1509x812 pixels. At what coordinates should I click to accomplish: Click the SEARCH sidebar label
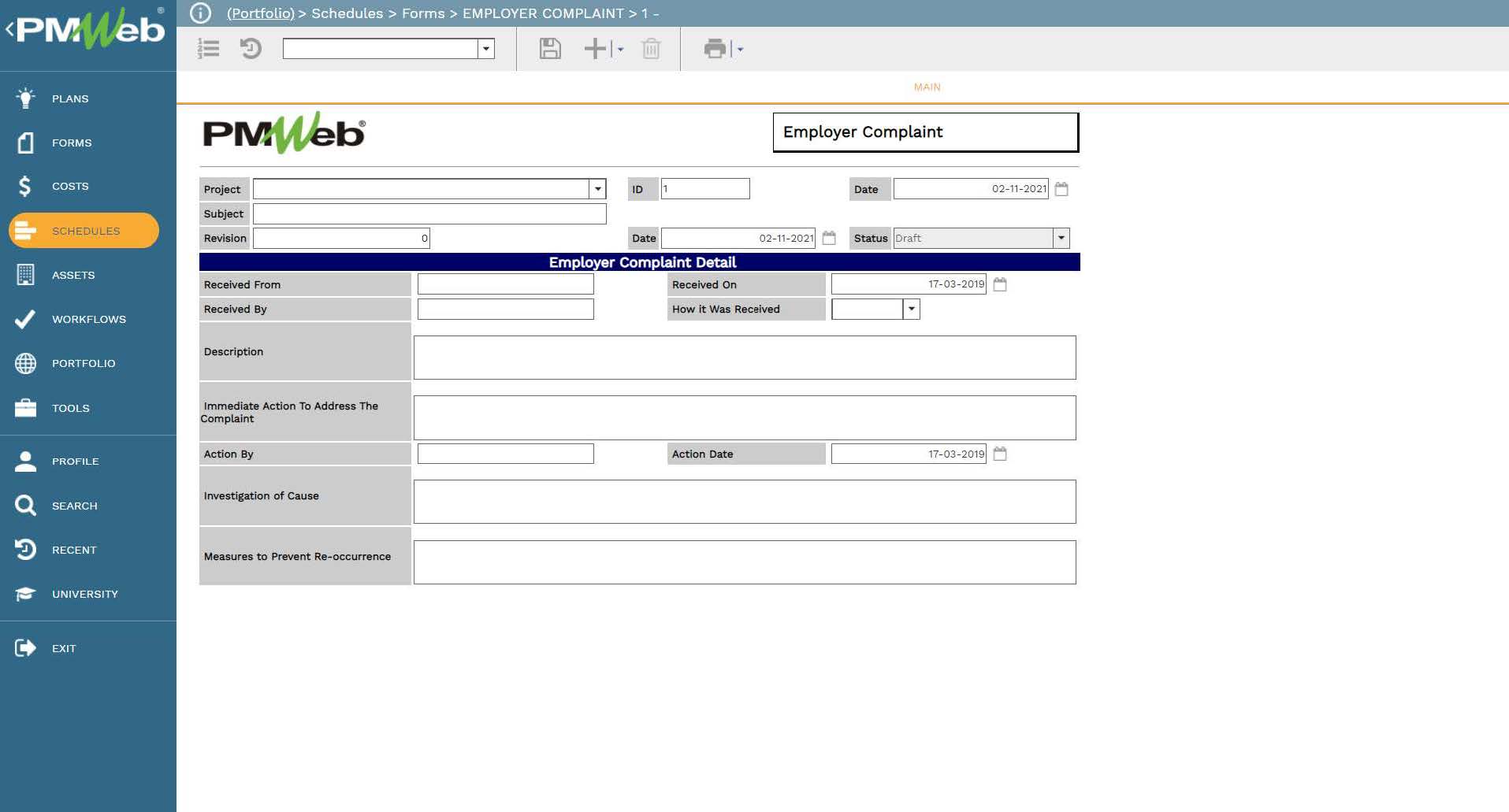(x=75, y=506)
